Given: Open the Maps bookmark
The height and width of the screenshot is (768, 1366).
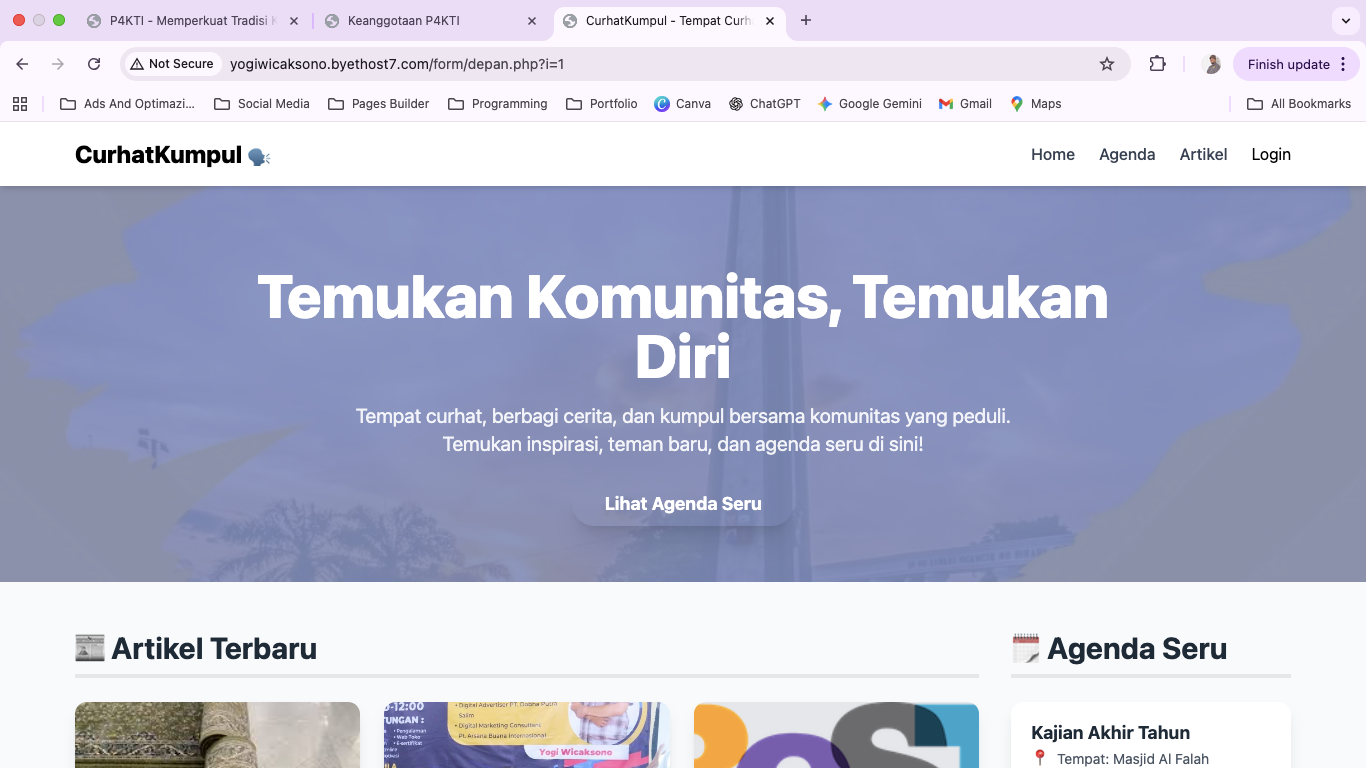Looking at the screenshot, I should [1035, 104].
